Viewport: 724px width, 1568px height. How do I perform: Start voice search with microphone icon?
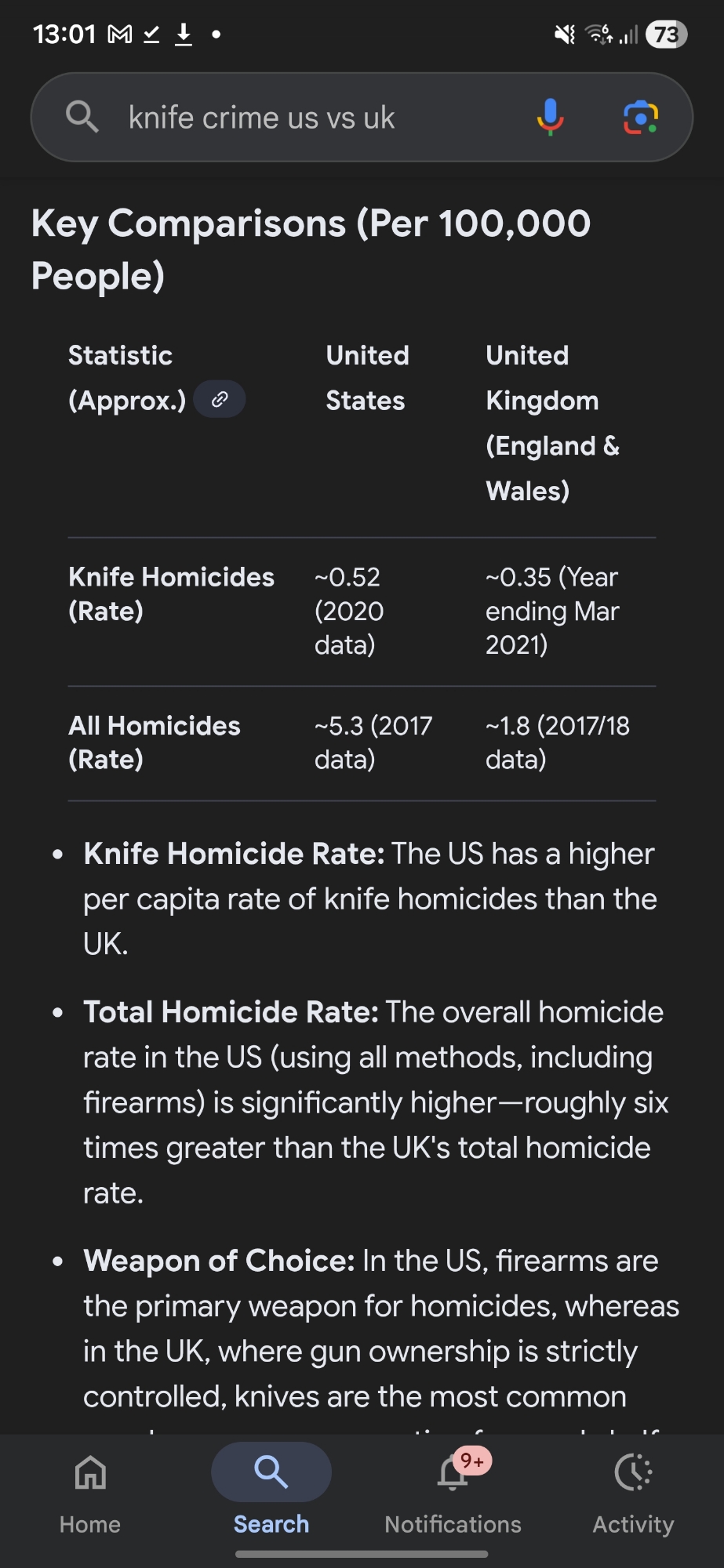(x=550, y=118)
